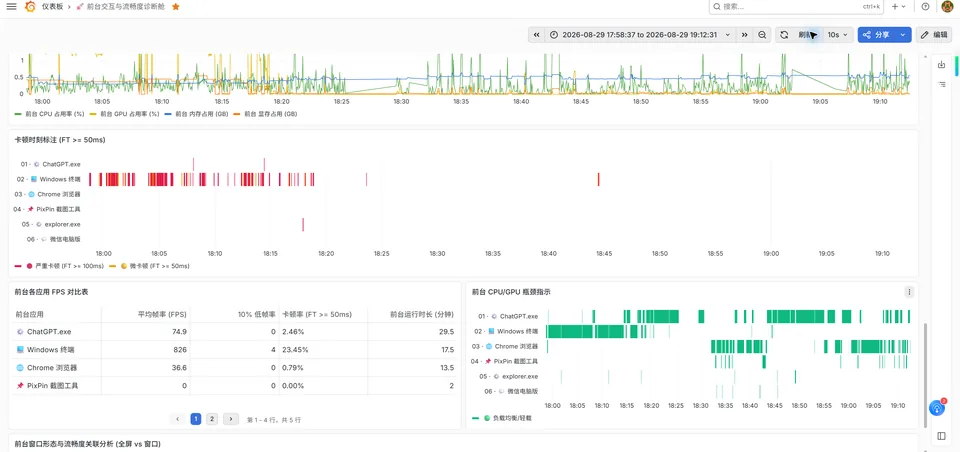Star this dashboard as favorite
This screenshot has width=960, height=452.
pyautogui.click(x=176, y=7)
